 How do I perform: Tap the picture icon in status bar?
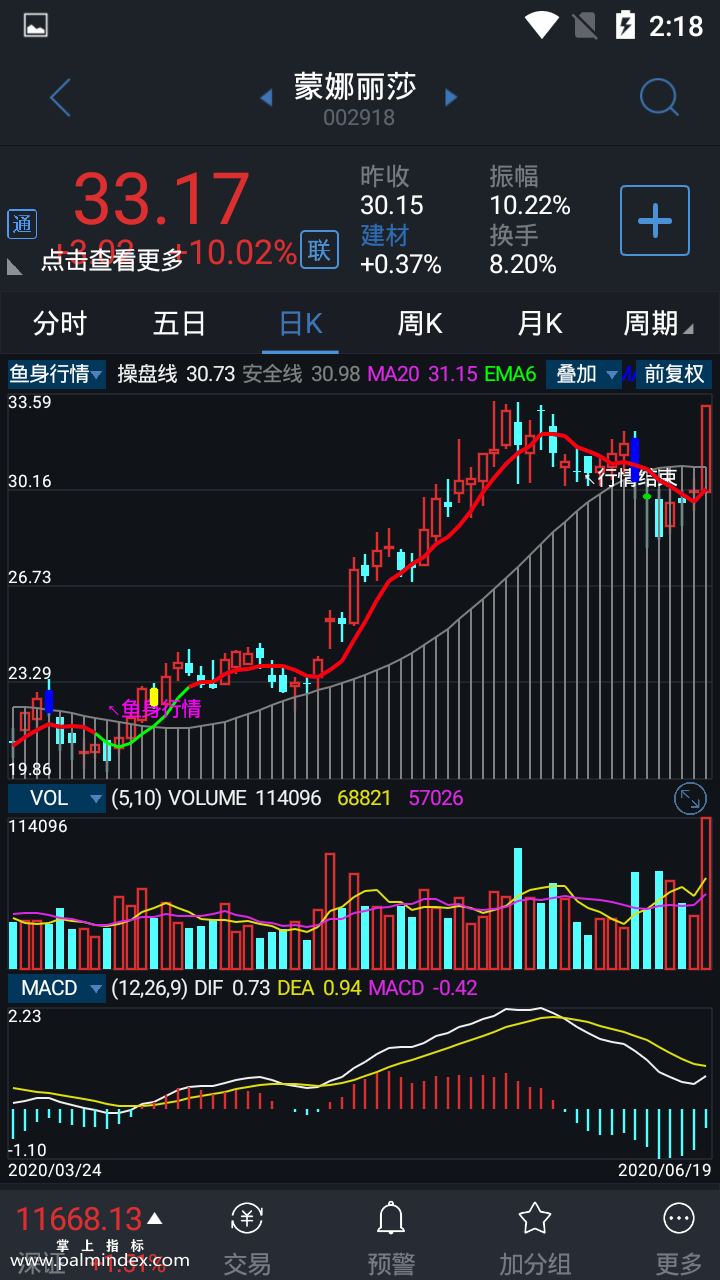35,25
